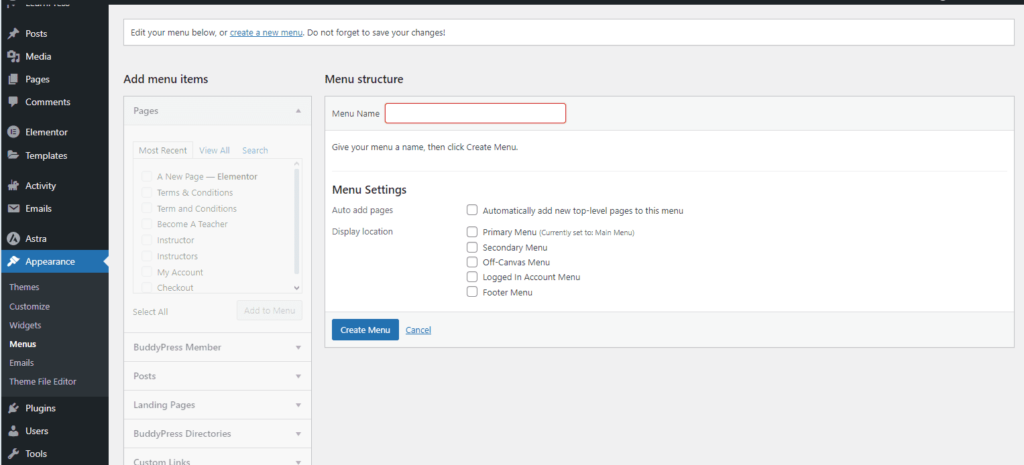This screenshot has height=465, width=1024.
Task: Collapse the Pages panel arrow
Action: (298, 111)
